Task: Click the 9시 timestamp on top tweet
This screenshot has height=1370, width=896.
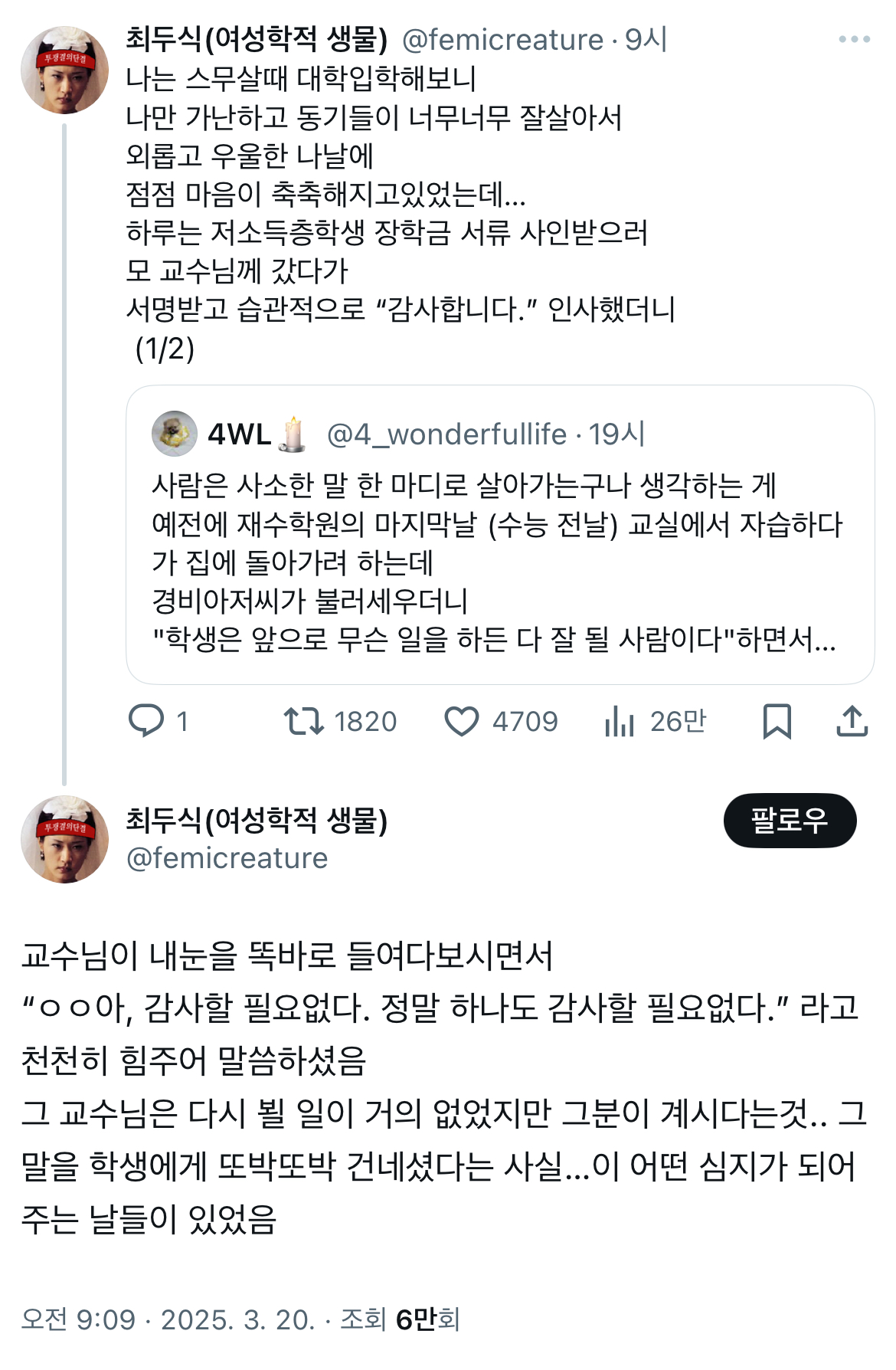Action: coord(646,40)
